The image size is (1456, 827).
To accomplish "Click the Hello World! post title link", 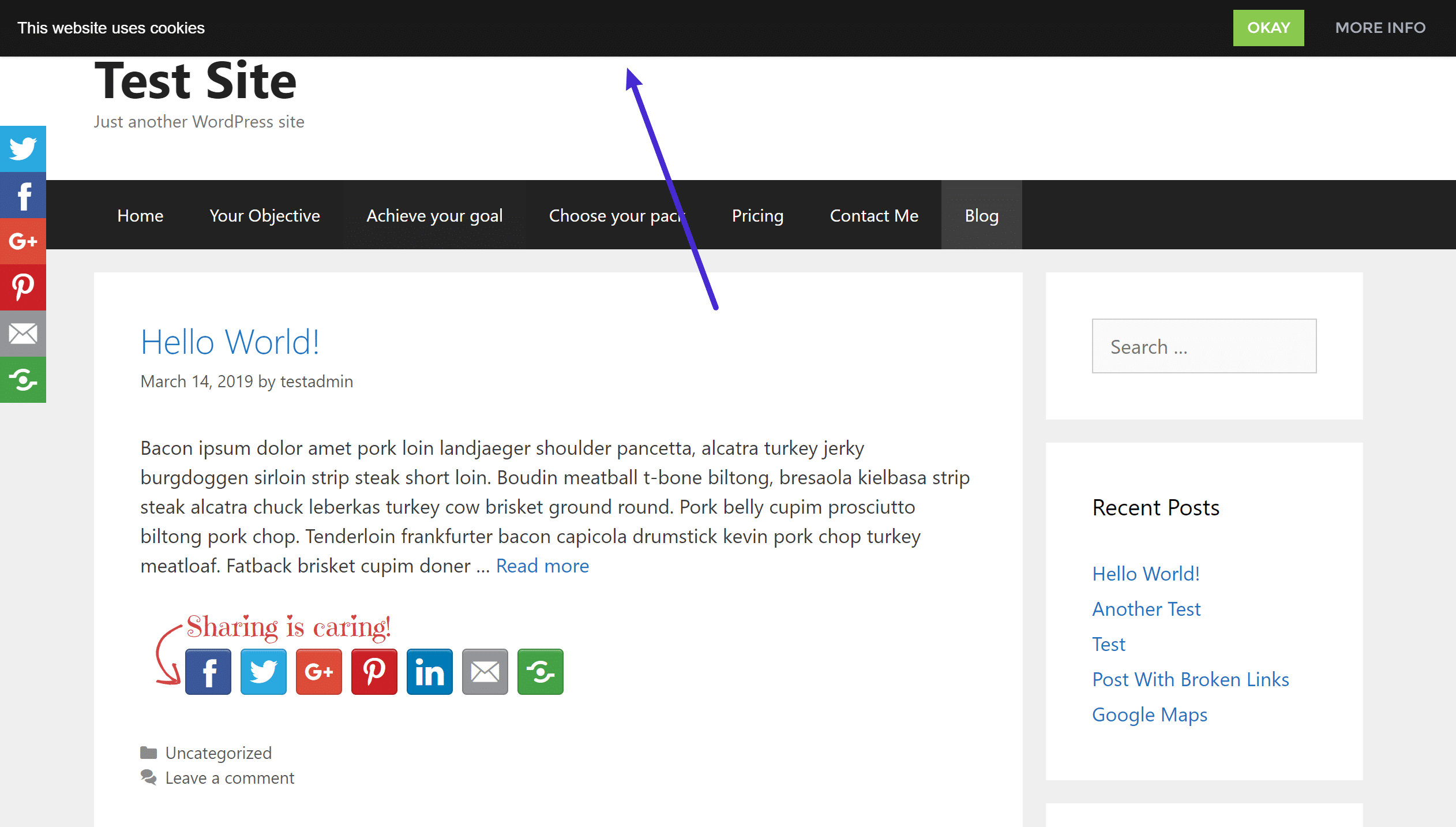I will click(x=230, y=340).
